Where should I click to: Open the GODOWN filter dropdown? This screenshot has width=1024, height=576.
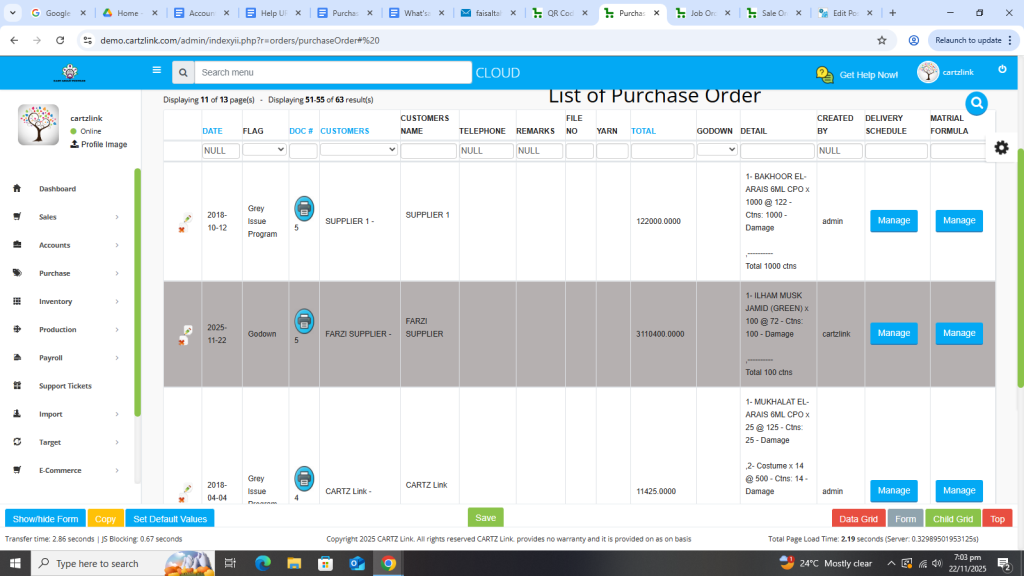click(x=716, y=150)
